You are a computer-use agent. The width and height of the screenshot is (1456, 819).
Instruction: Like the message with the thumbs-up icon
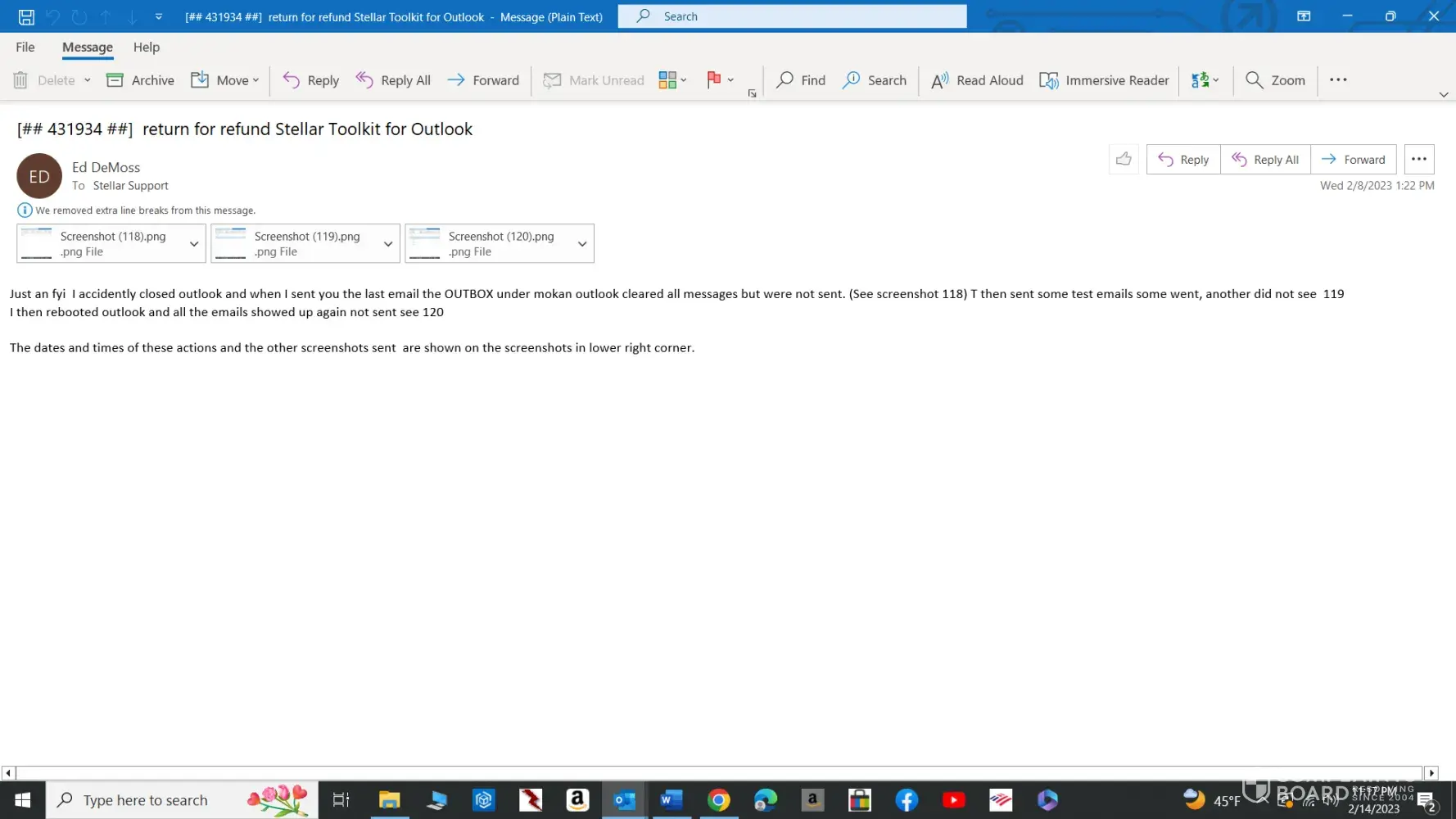coord(1124,160)
